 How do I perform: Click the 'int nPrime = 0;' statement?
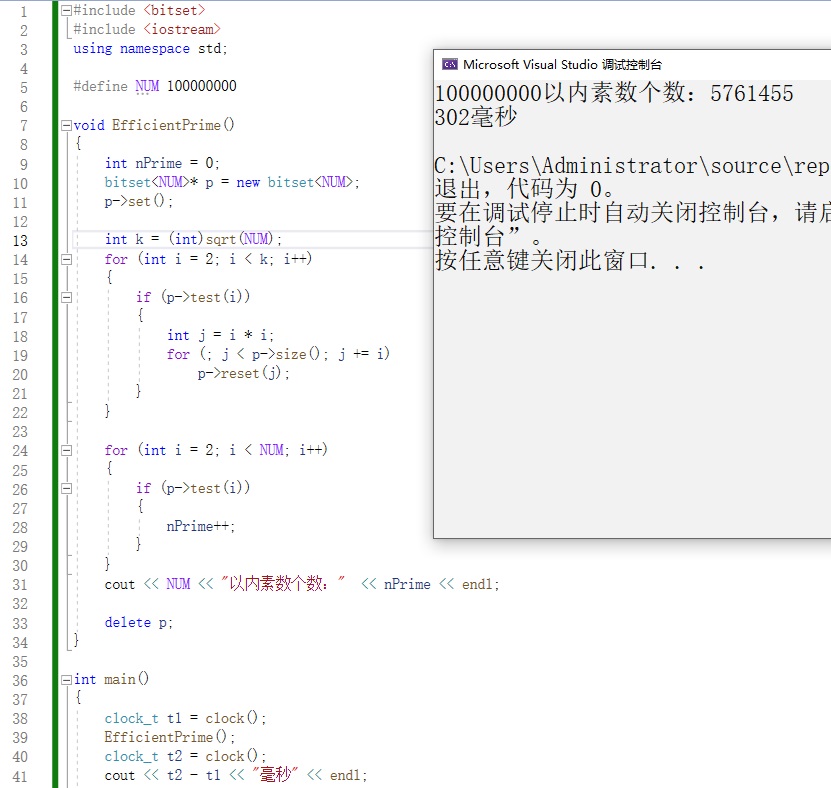click(x=162, y=163)
